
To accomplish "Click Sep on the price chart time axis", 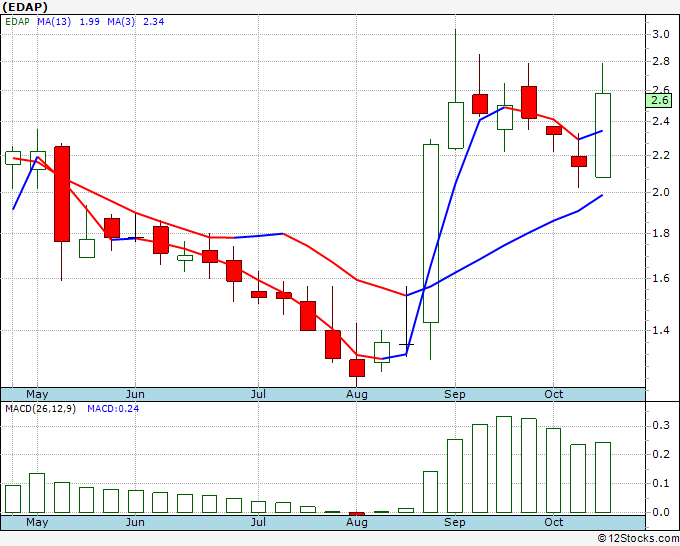I will (x=454, y=394).
